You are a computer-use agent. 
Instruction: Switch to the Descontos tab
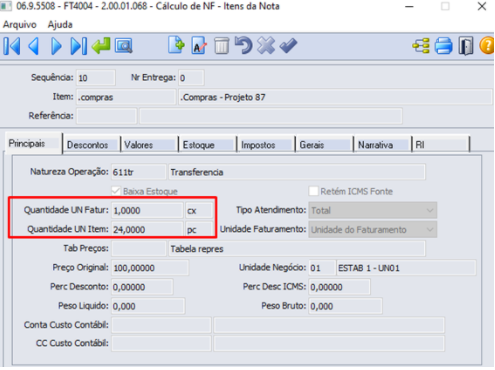[x=91, y=145]
